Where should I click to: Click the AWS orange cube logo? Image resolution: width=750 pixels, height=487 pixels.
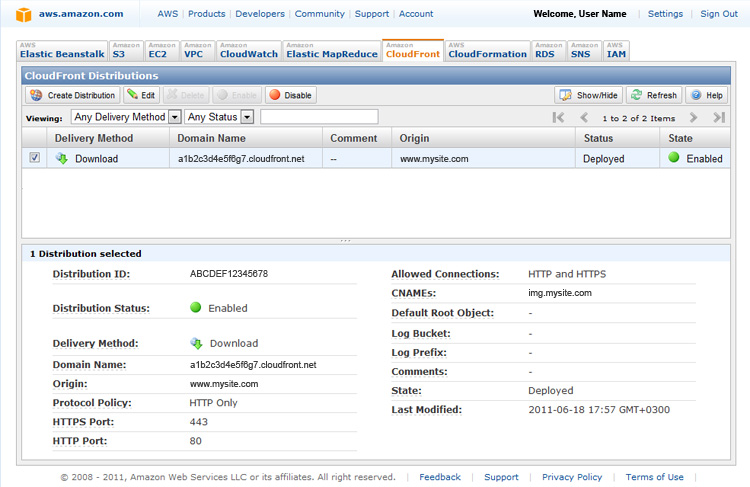pyautogui.click(x=23, y=14)
